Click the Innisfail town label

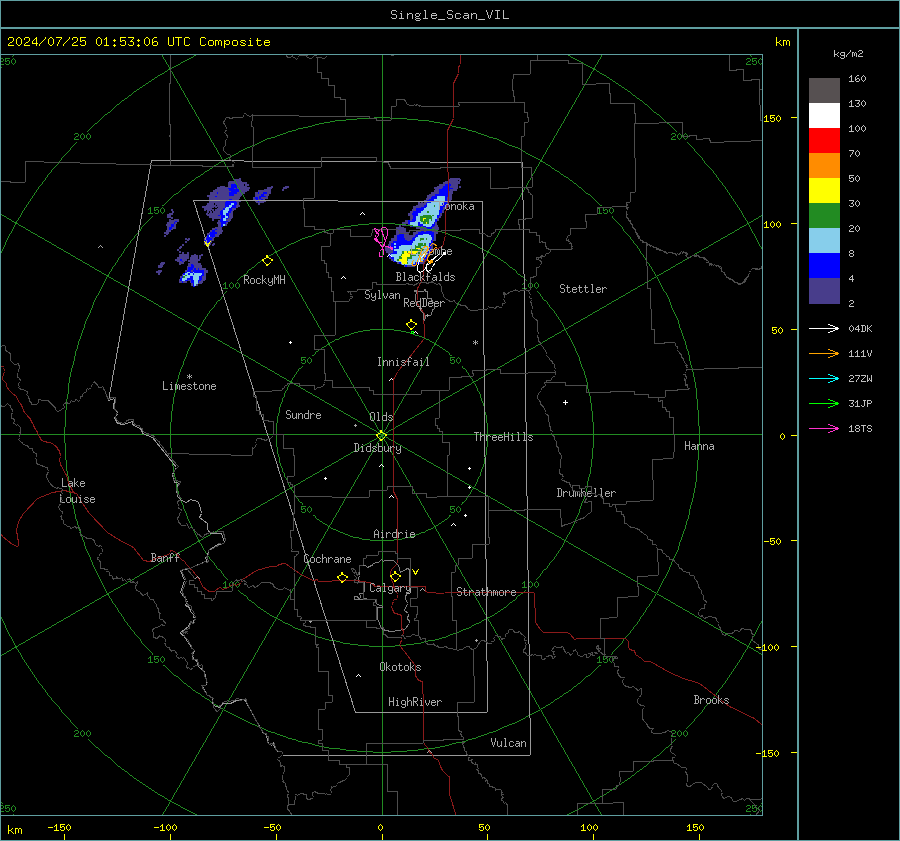[403, 362]
